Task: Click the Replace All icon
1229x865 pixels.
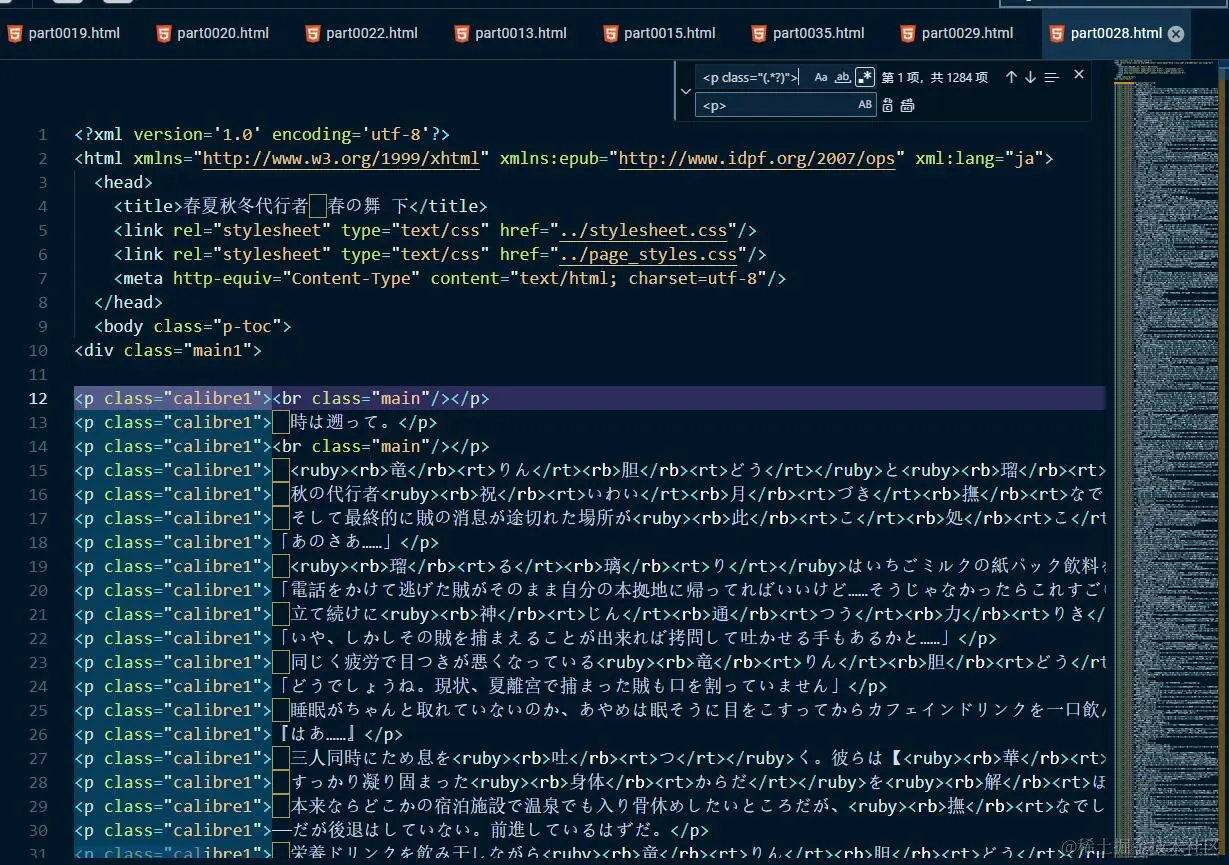Action: pyautogui.click(x=908, y=105)
